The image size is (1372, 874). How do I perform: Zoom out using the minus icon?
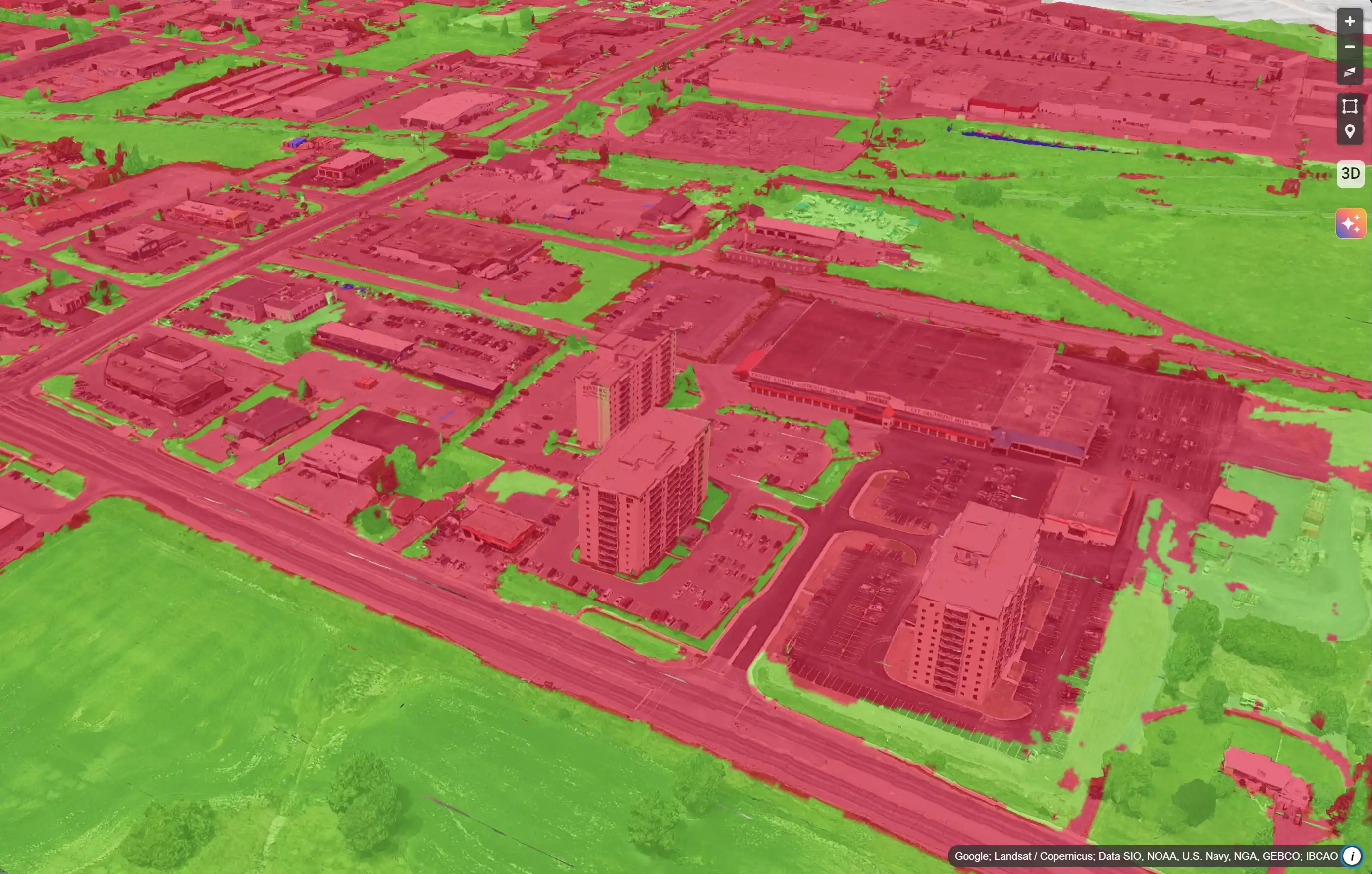click(1350, 47)
